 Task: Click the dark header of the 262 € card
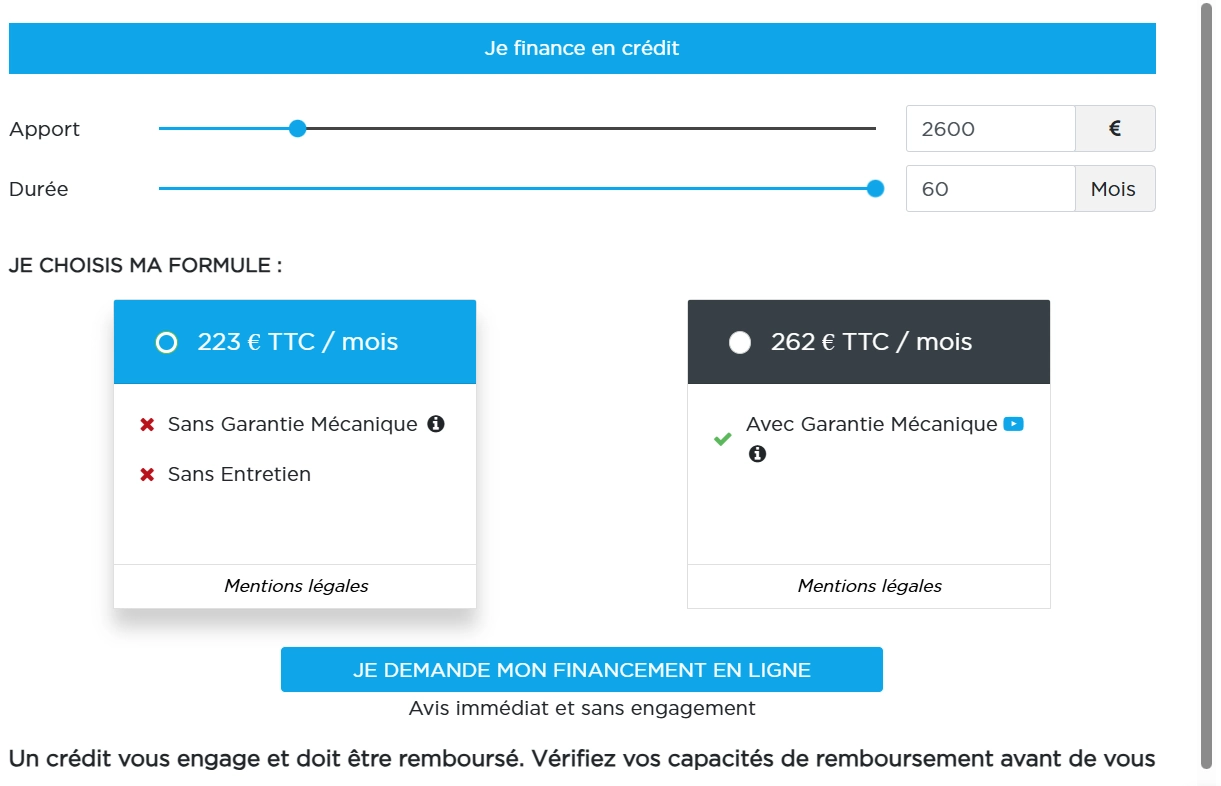coord(869,342)
